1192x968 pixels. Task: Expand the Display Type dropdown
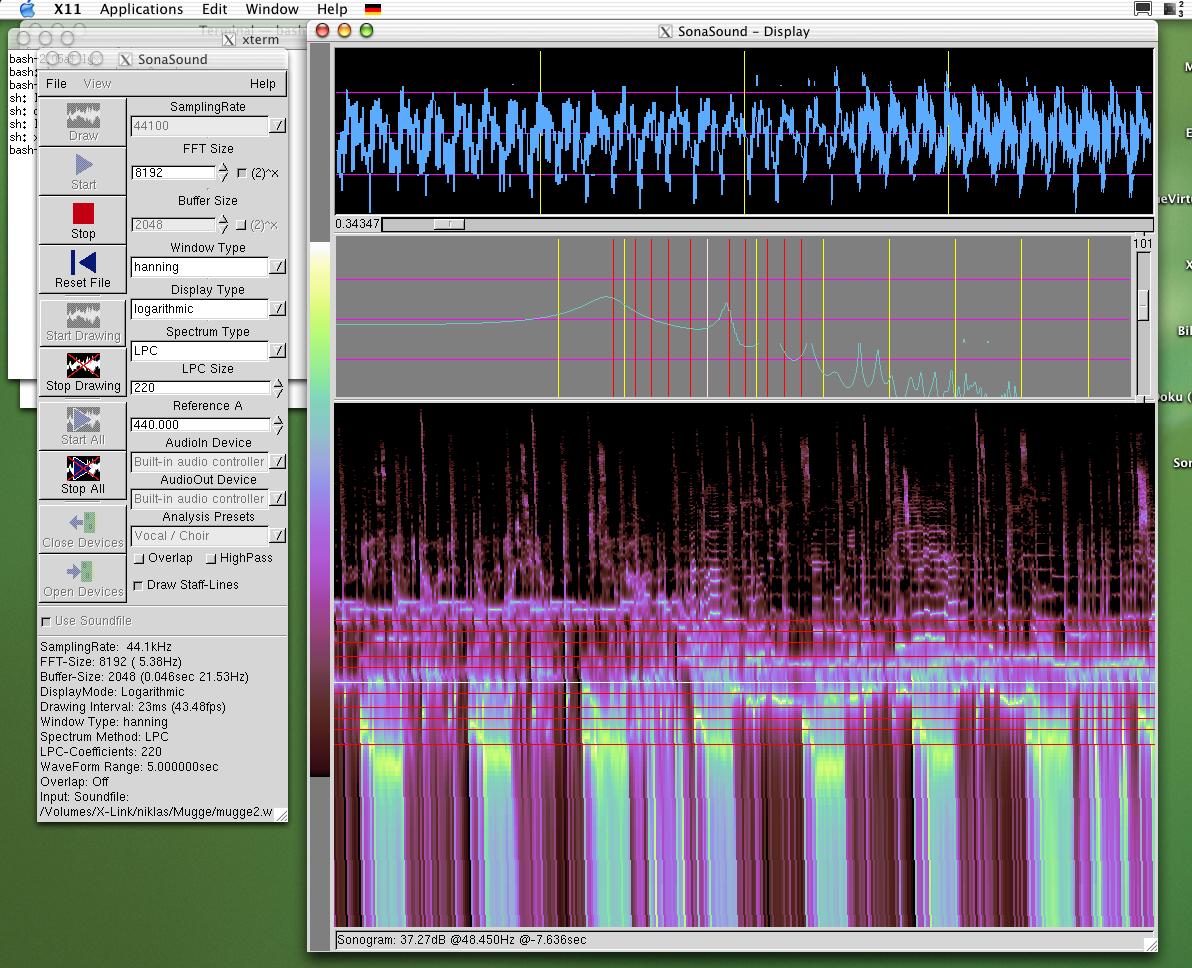click(277, 309)
